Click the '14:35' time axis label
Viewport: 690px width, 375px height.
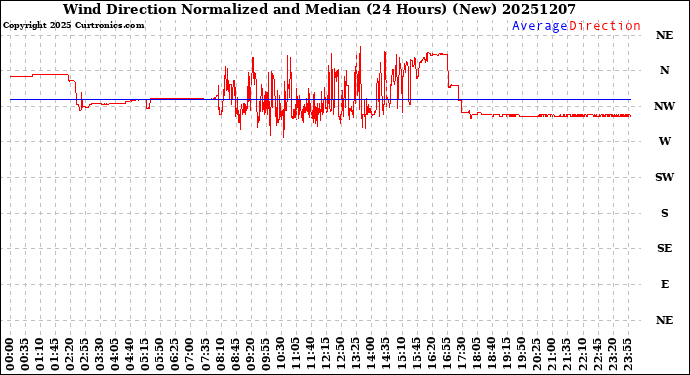point(385,354)
